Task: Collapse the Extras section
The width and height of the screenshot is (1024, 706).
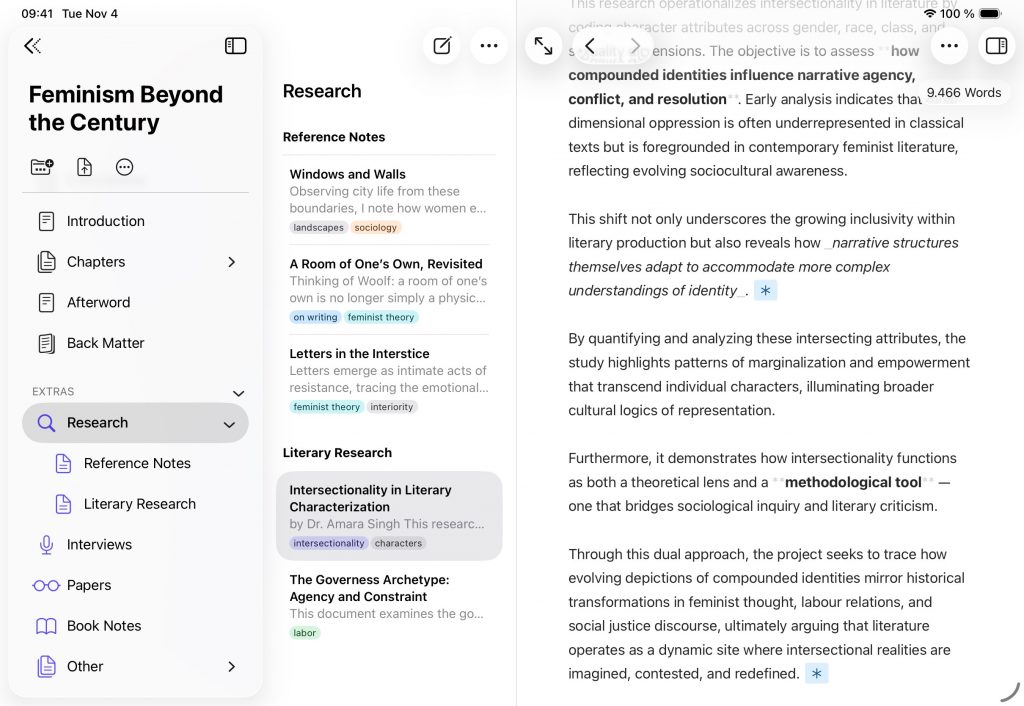Action: pyautogui.click(x=238, y=393)
